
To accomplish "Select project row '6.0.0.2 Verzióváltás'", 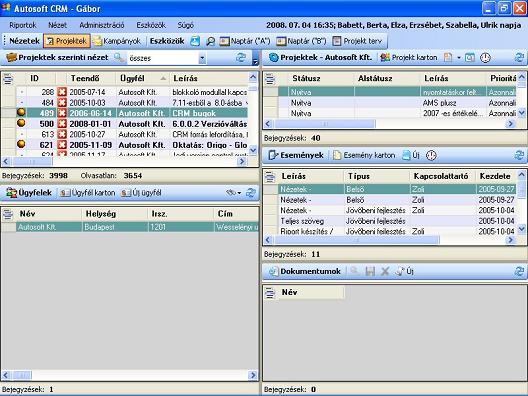I will coord(132,124).
